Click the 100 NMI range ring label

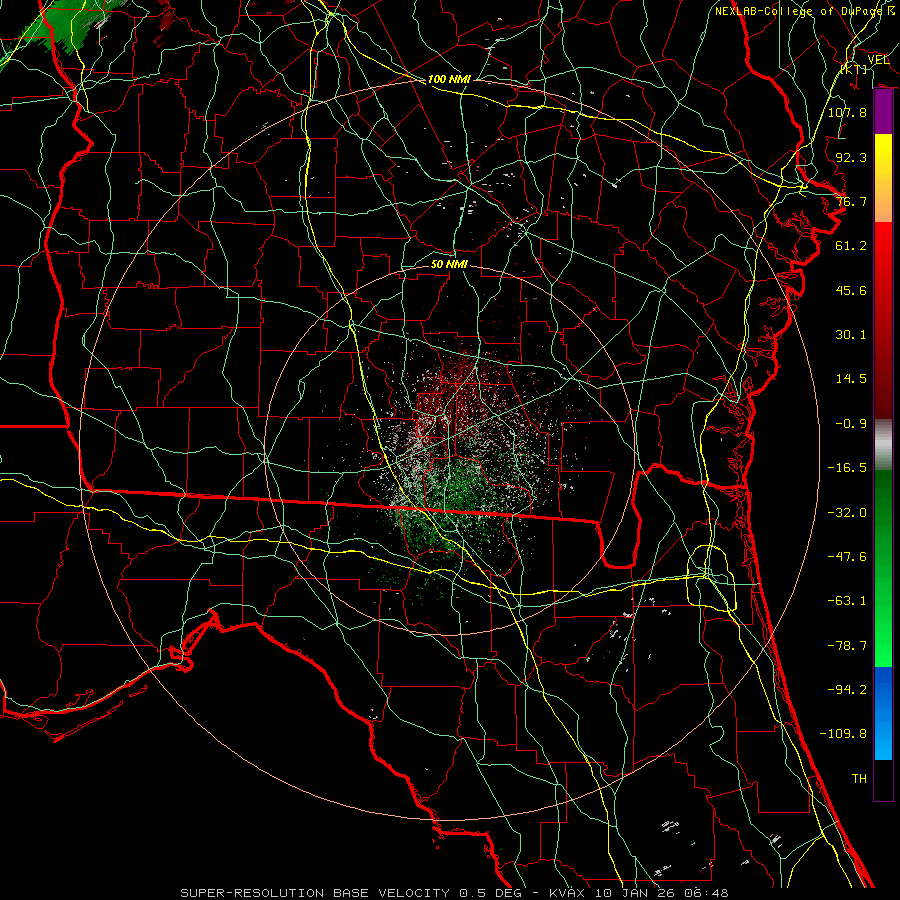click(449, 79)
